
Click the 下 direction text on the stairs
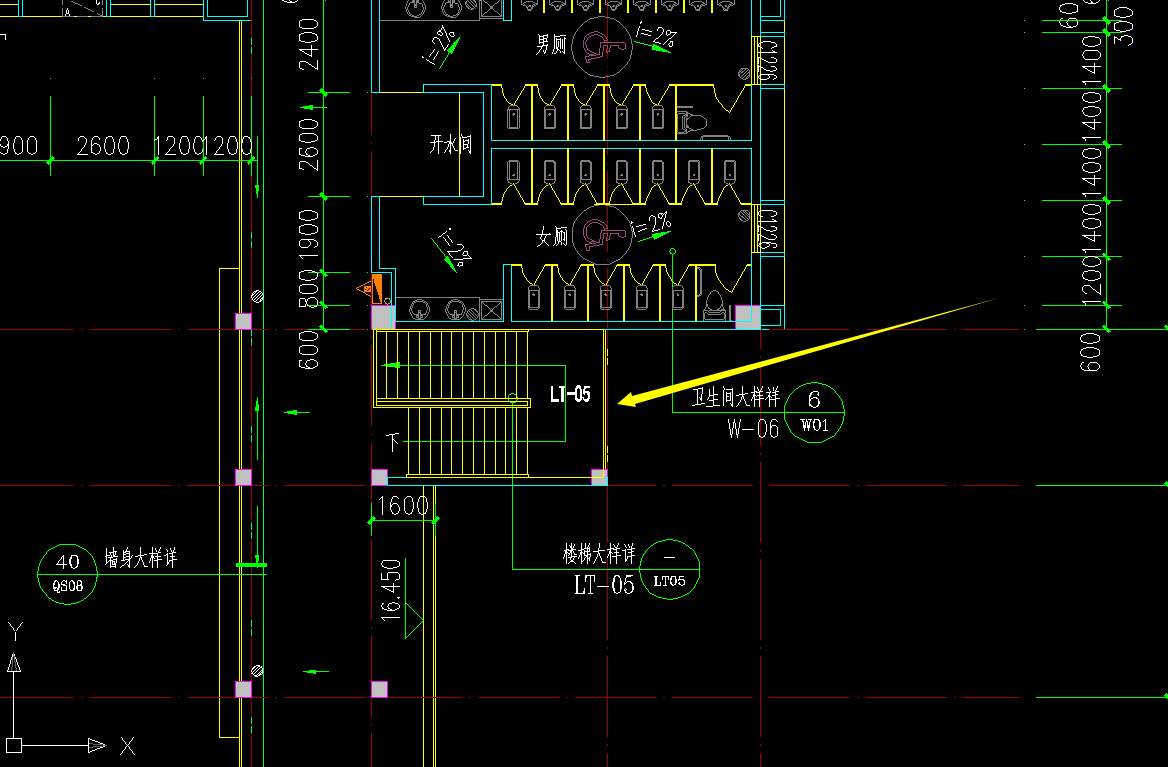pos(393,442)
